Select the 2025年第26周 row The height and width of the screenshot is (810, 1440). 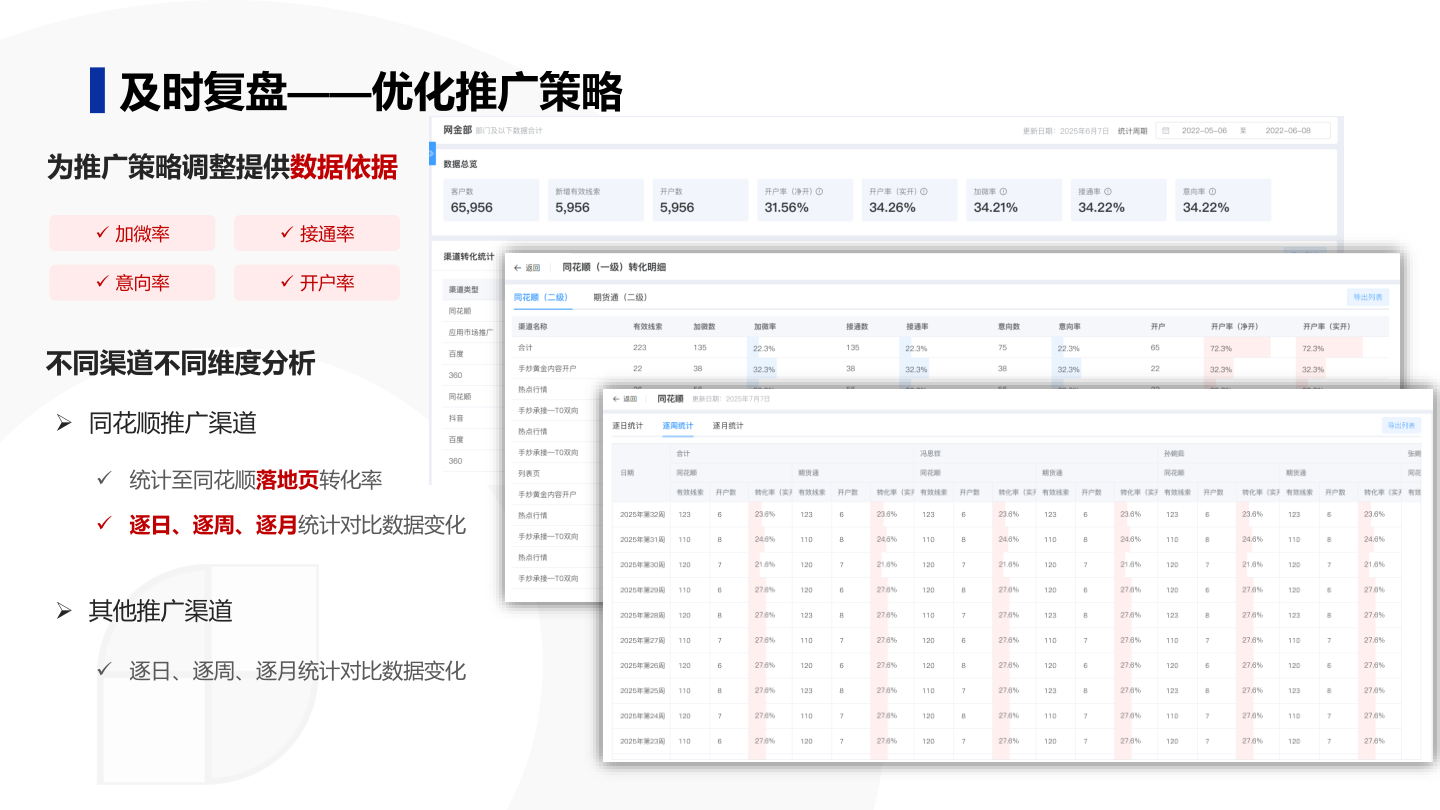click(x=1014, y=665)
